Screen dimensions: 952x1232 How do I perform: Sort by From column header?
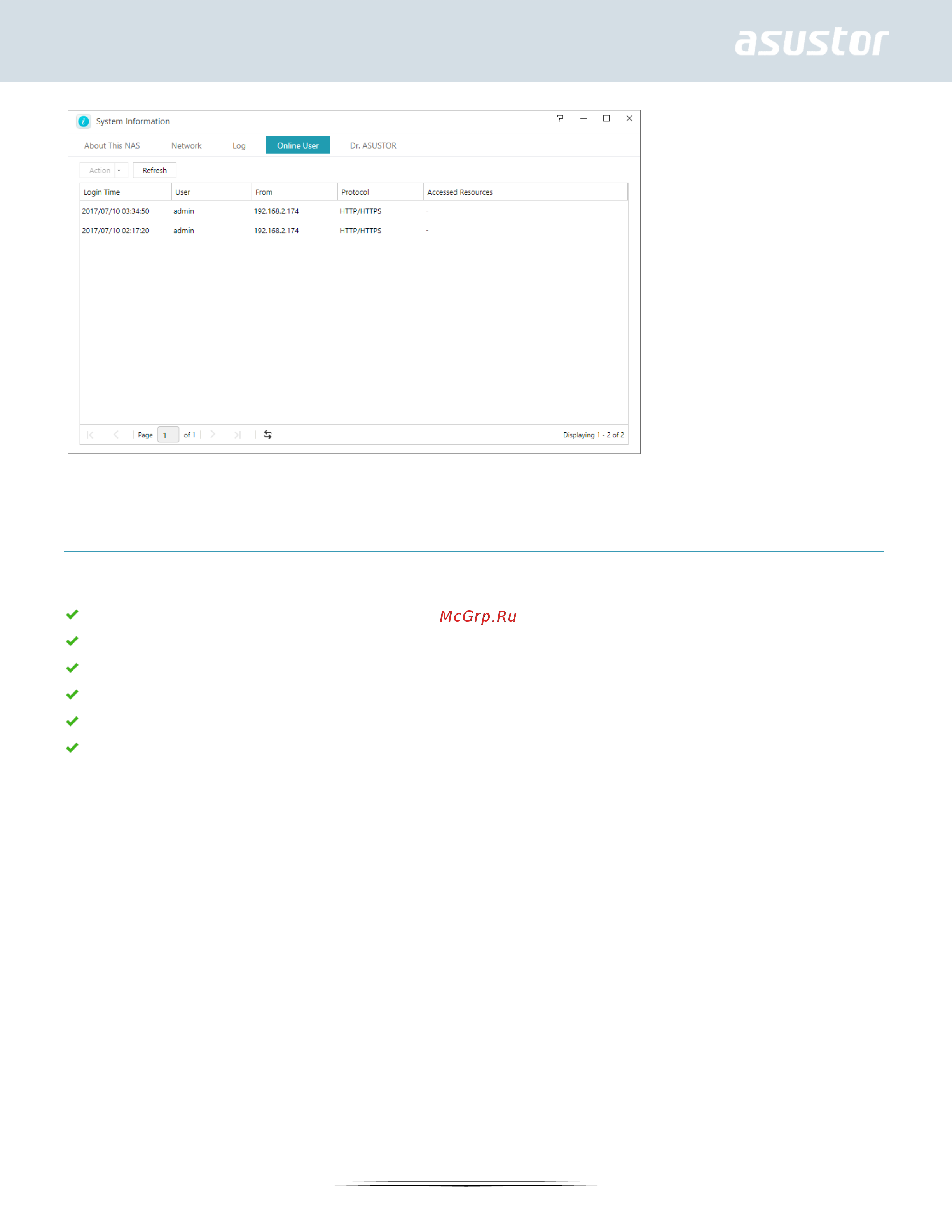(294, 192)
